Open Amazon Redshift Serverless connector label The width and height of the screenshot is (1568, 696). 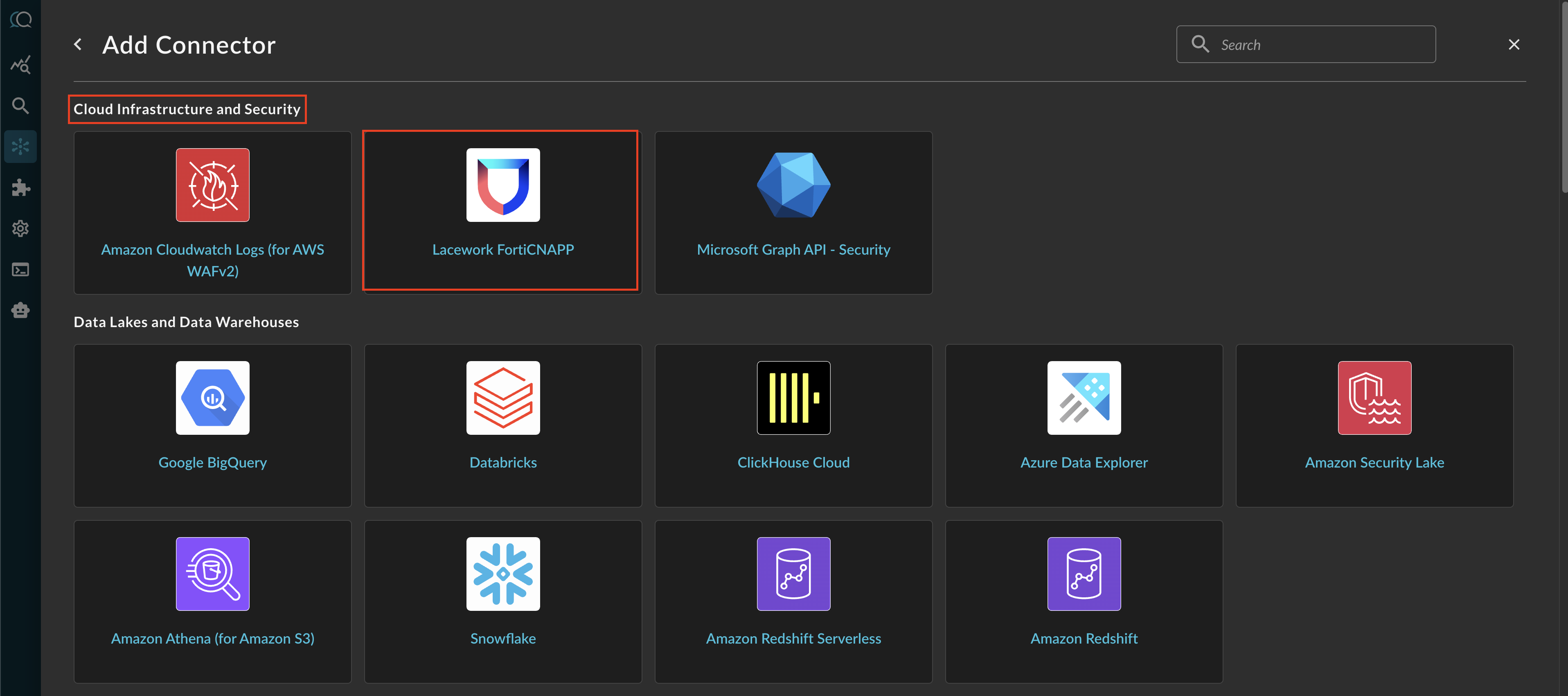pyautogui.click(x=793, y=639)
